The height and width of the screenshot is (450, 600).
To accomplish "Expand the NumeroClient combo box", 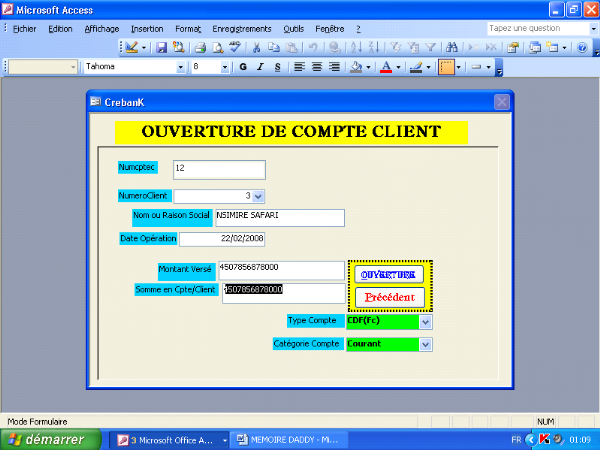I will [259, 196].
